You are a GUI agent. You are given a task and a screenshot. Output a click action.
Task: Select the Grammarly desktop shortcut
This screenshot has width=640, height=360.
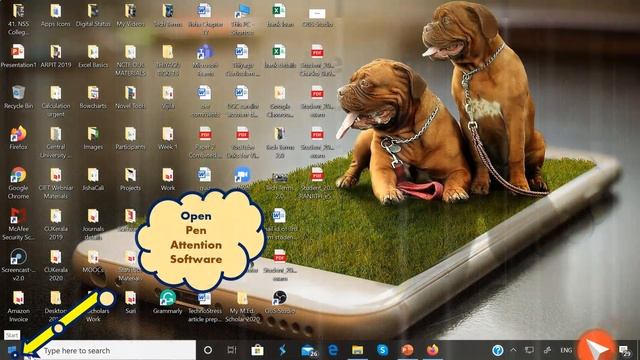[168, 302]
